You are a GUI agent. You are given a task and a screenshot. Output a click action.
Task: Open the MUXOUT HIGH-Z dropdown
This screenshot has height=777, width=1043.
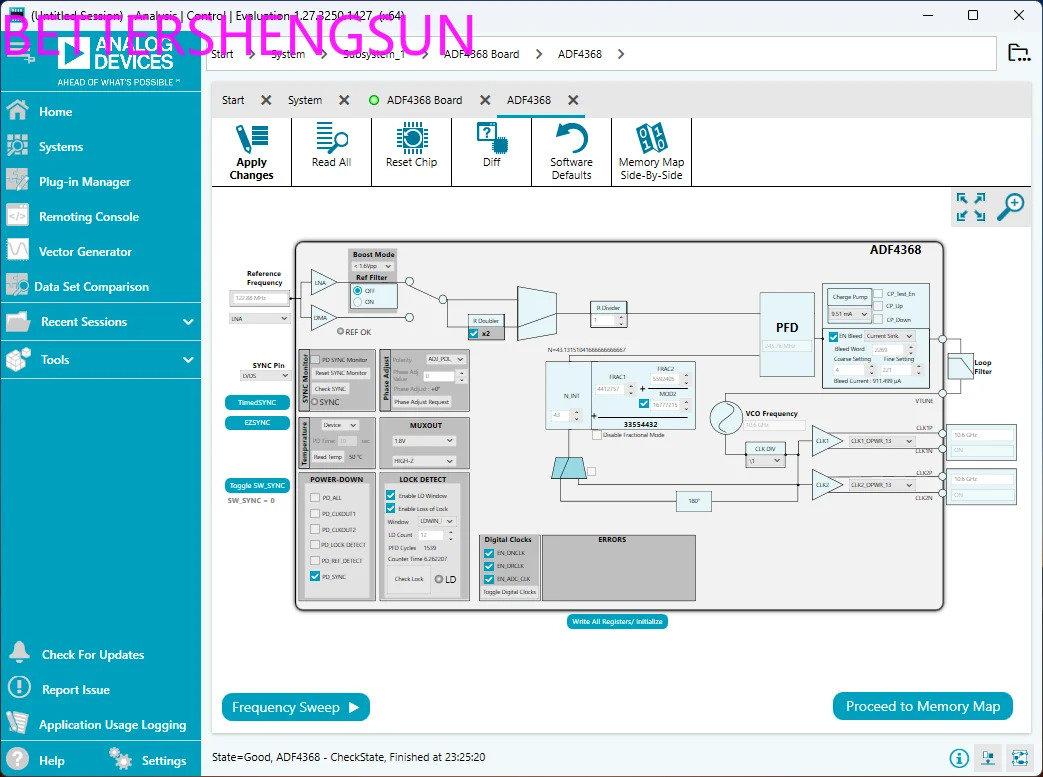423,460
